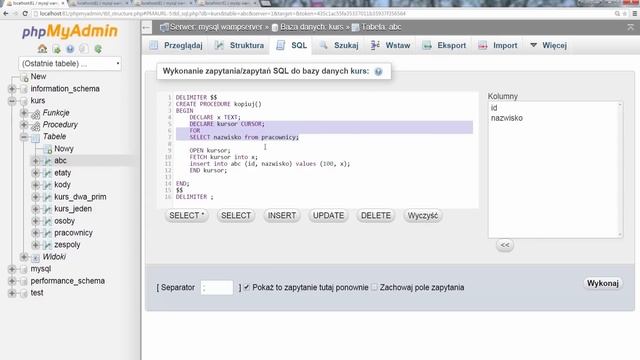Select the SQL tab
The width and height of the screenshot is (640, 360).
[x=291, y=45]
